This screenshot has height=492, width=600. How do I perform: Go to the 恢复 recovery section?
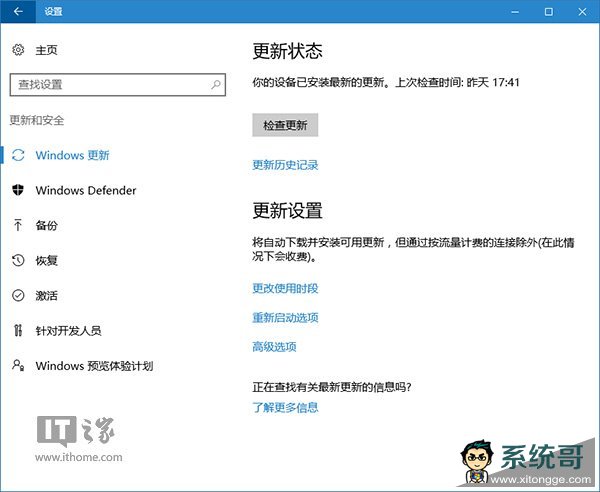(46, 261)
